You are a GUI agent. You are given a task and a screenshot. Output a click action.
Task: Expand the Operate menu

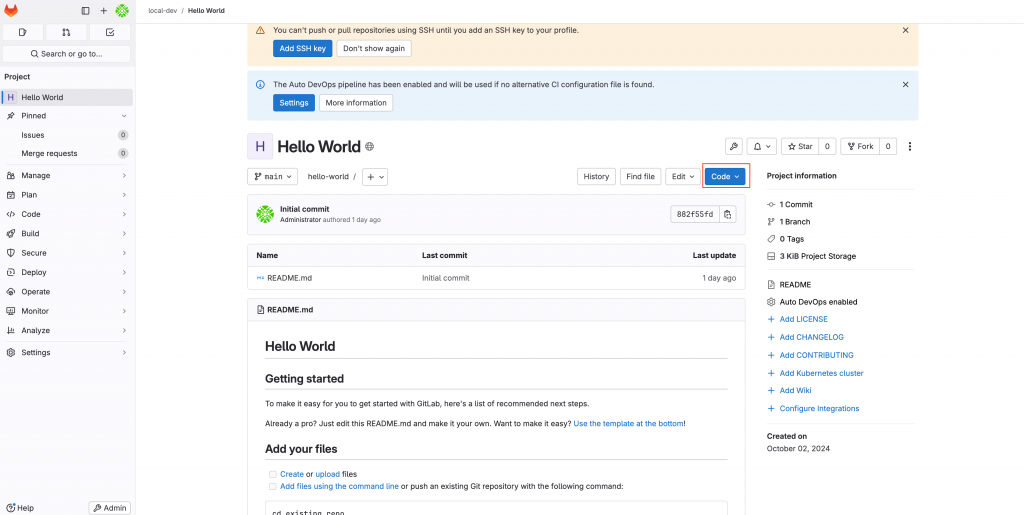(x=67, y=292)
